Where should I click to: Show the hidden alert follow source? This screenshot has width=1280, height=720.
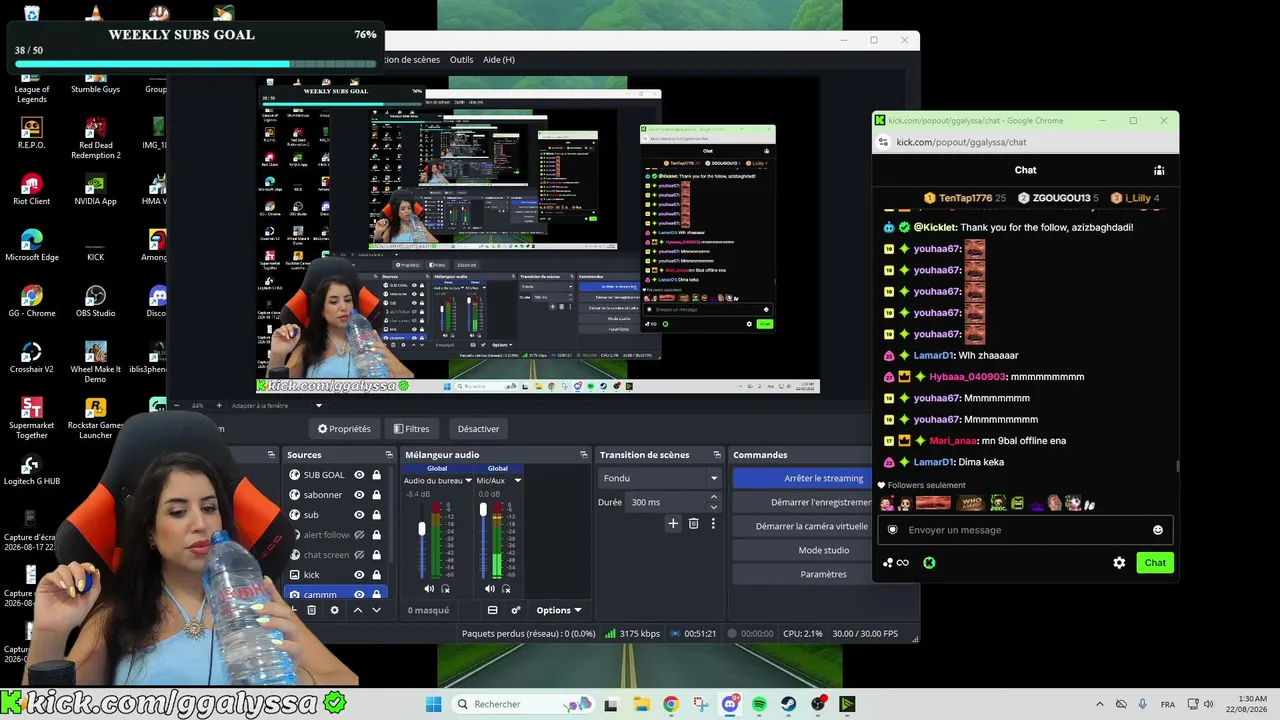pos(359,535)
